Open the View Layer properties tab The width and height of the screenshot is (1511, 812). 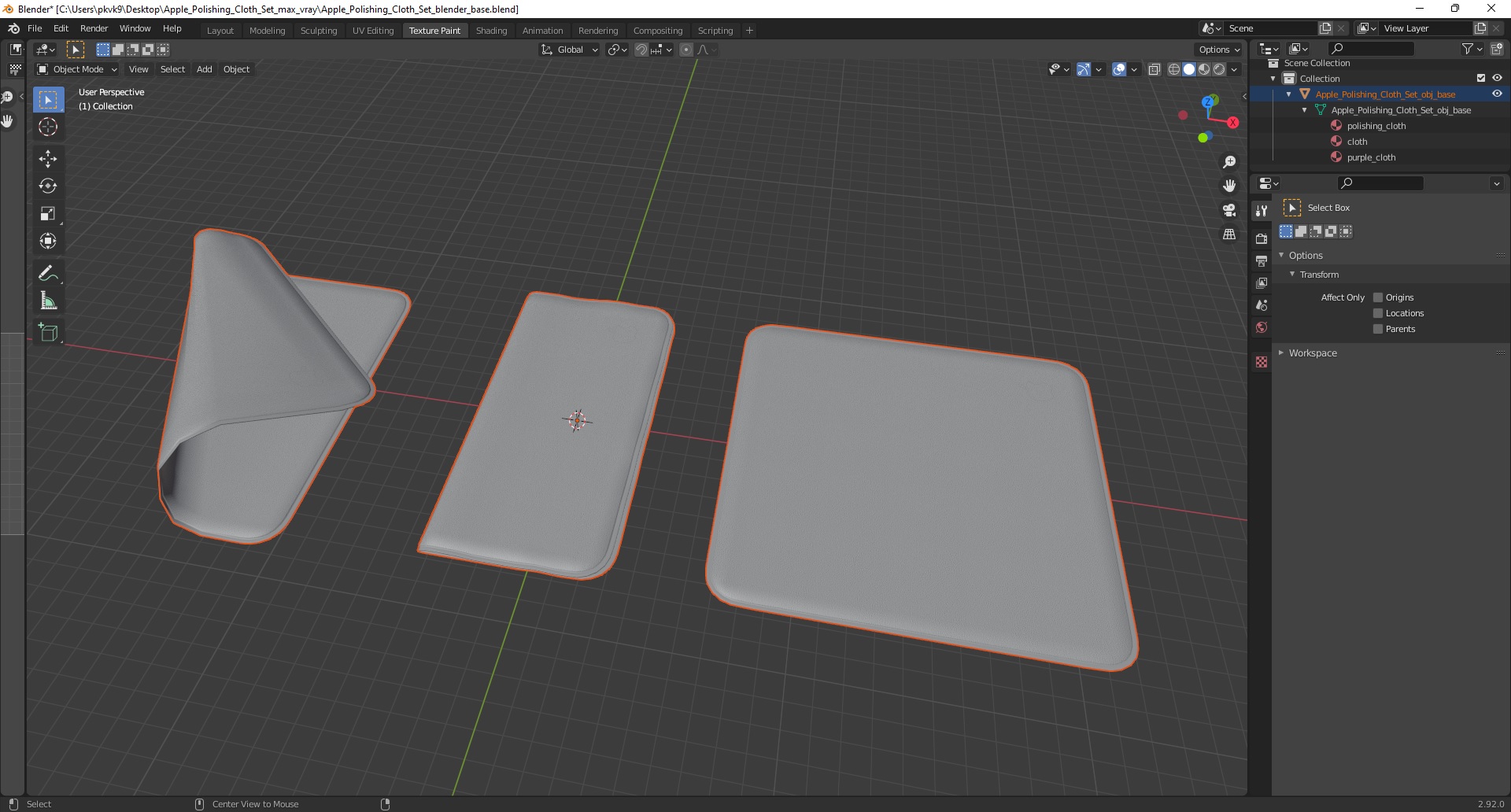(1262, 282)
